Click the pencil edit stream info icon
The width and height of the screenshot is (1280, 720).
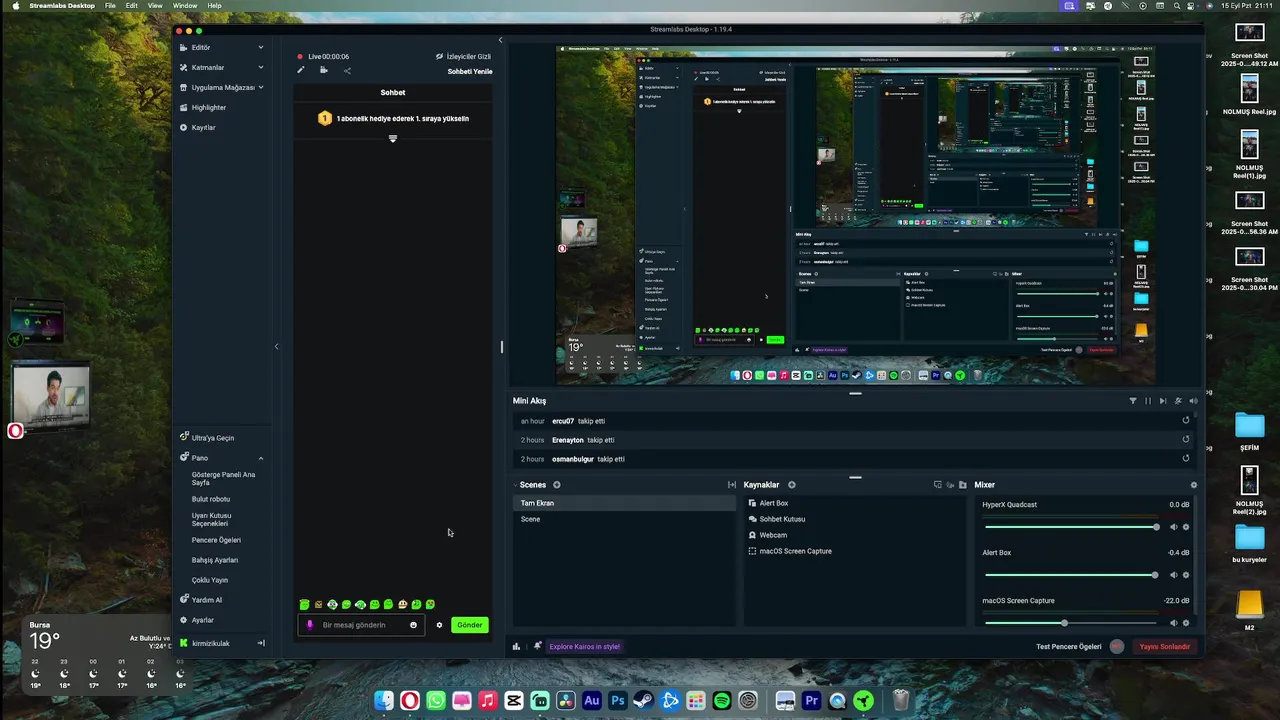point(301,70)
